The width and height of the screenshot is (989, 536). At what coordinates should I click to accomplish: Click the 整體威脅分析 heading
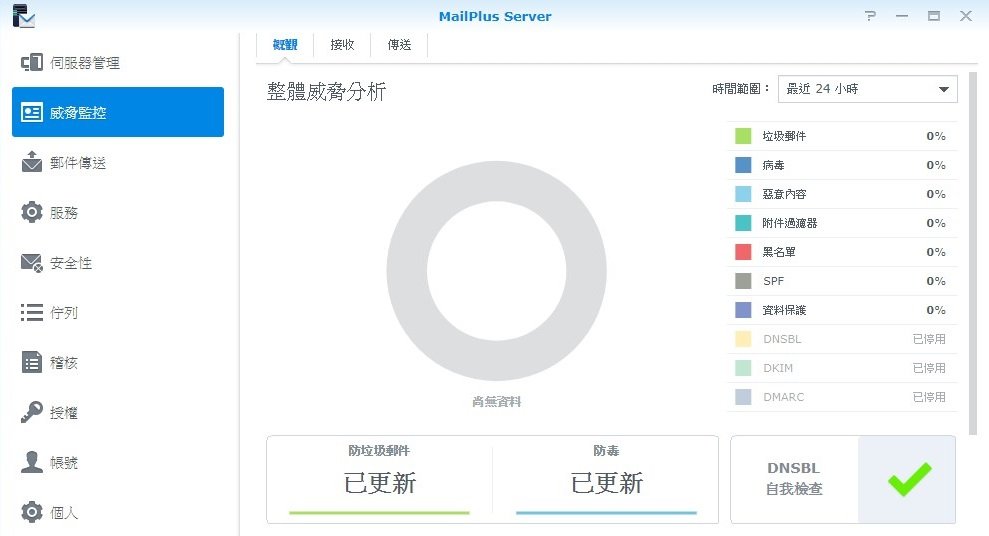coord(326,91)
